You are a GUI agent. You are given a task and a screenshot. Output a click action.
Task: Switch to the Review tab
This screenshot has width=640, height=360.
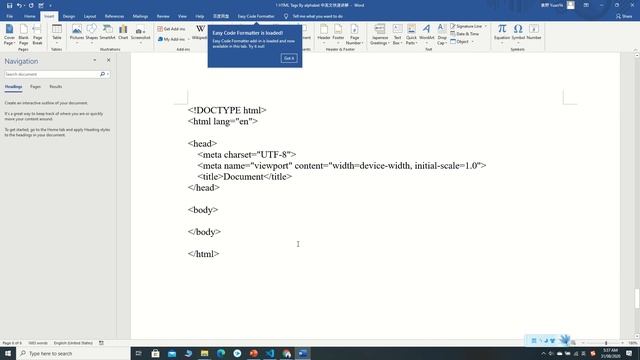tap(163, 16)
